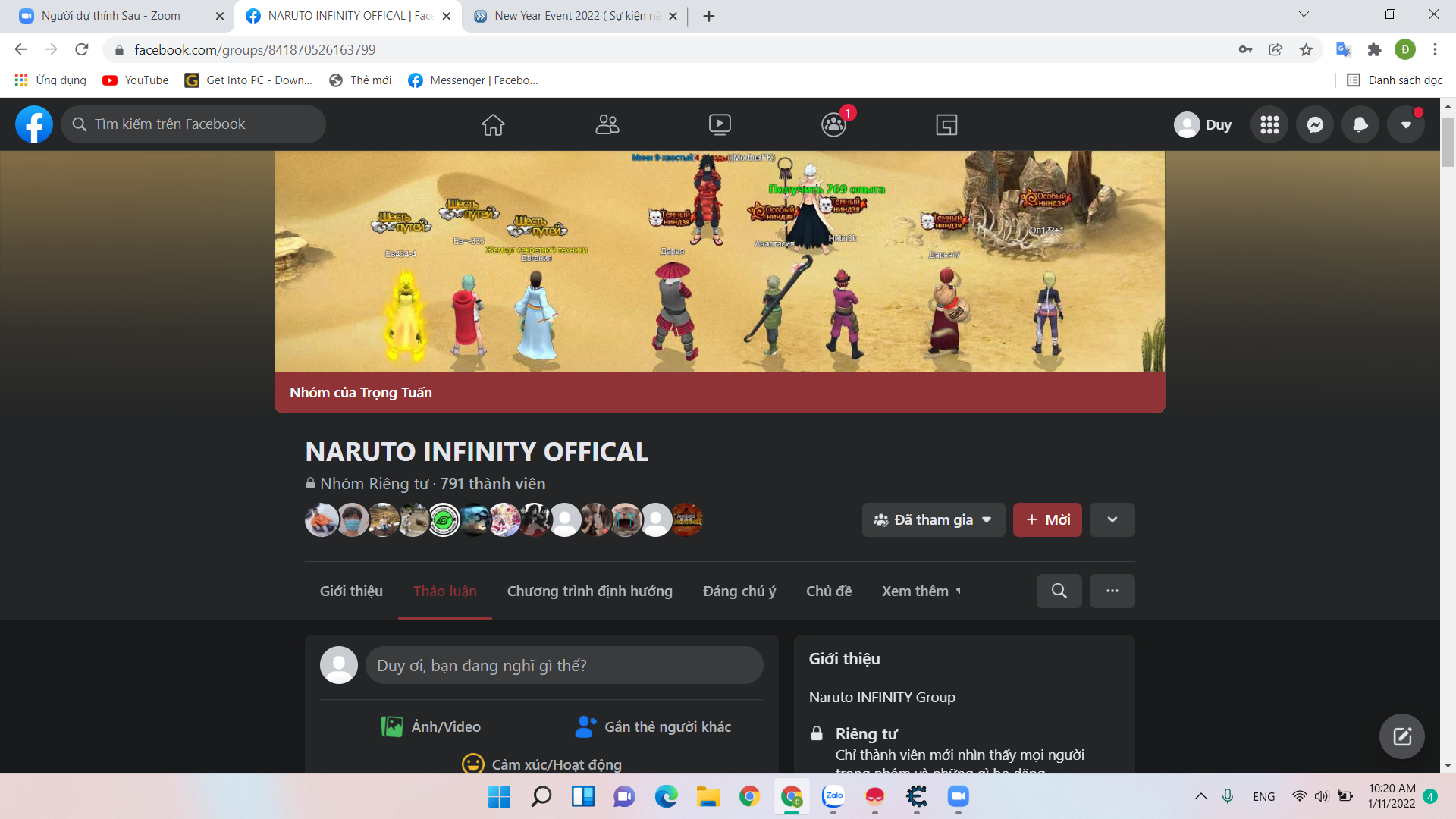Open Chủ đề tab
This screenshot has width=1456, height=819.
(829, 591)
